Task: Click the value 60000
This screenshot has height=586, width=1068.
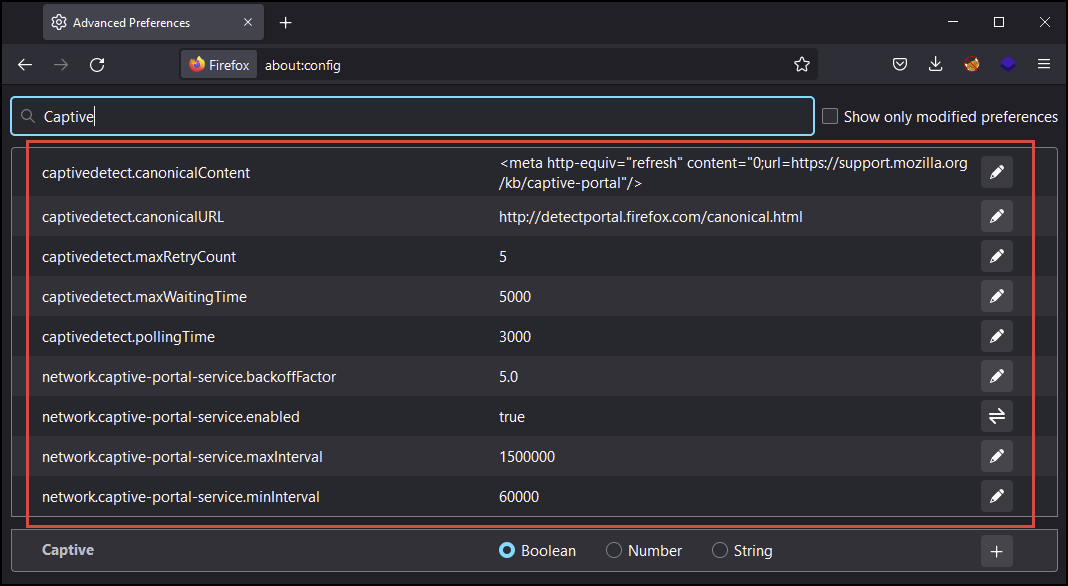Action: [x=518, y=497]
